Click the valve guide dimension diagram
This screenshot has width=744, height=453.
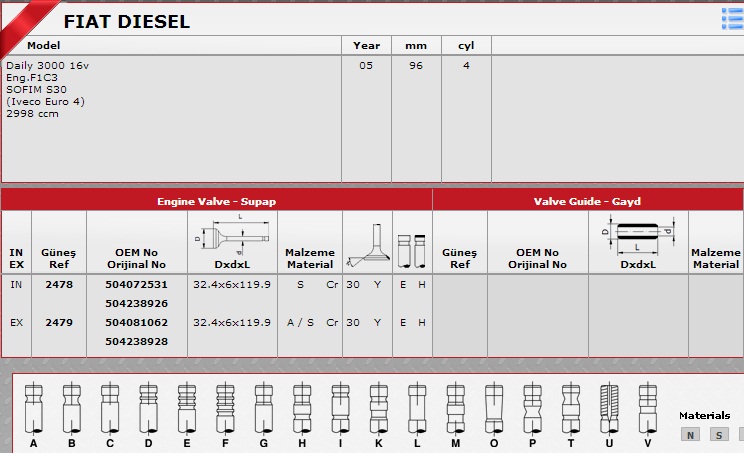(637, 235)
